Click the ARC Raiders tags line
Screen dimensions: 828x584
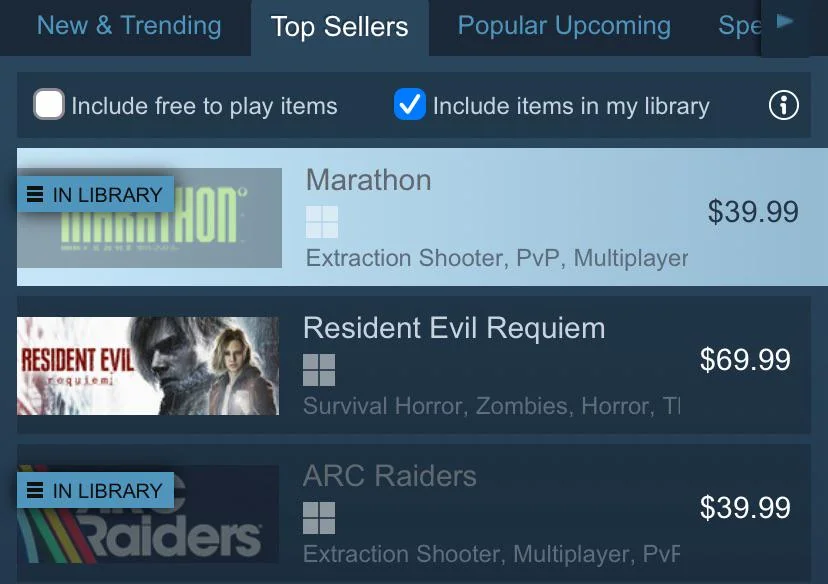tap(491, 554)
